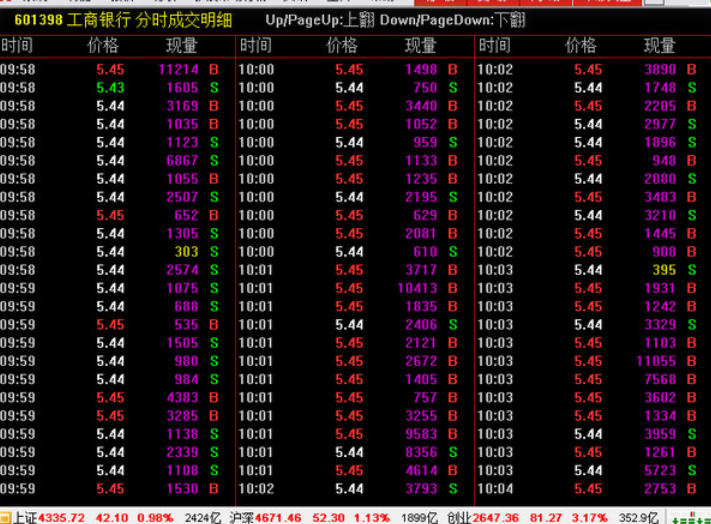Screen dimensions: 711x524
Task: Click the rightmost column's 现量 header
Action: 659,45
